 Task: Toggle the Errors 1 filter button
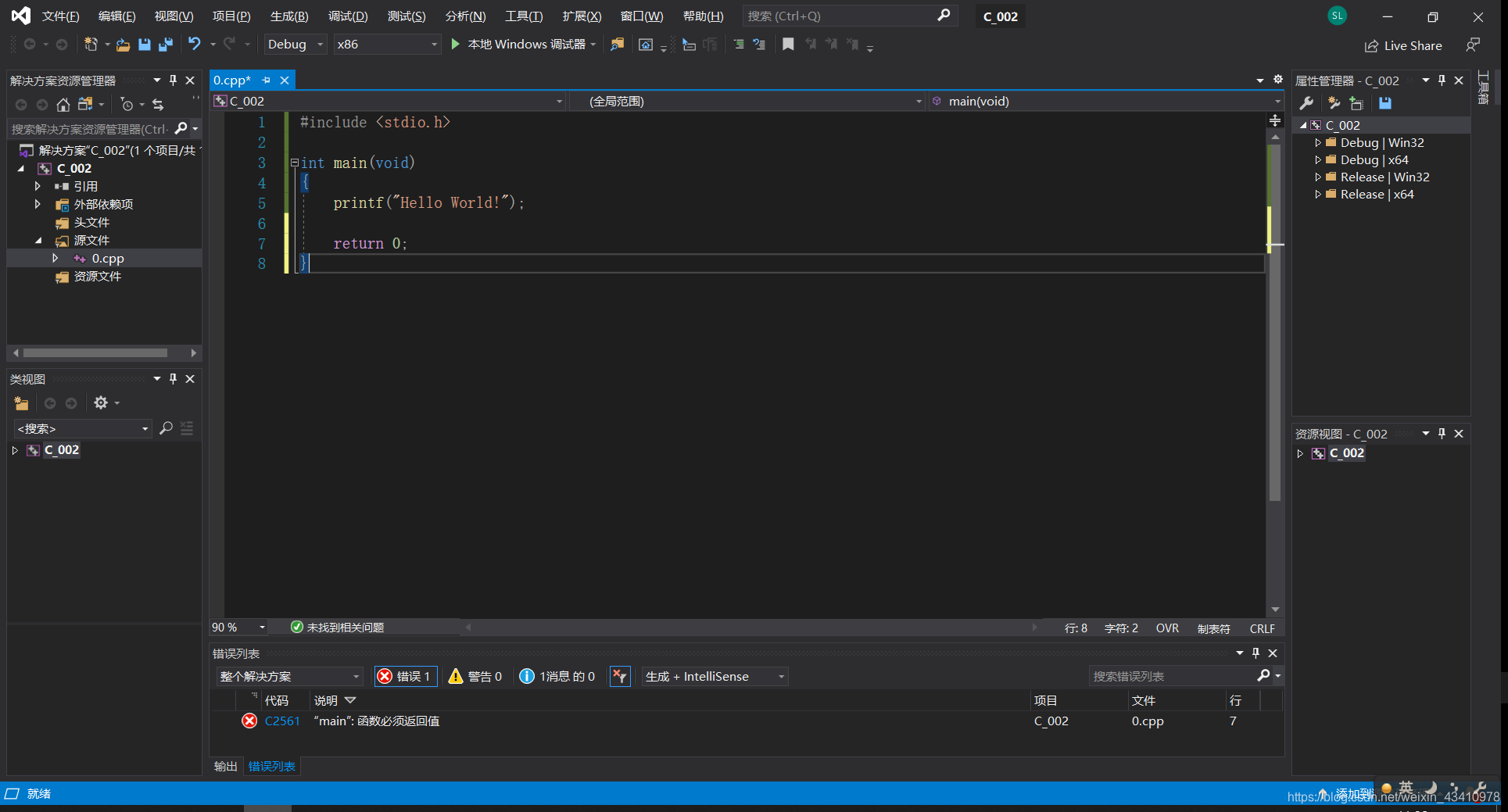click(x=406, y=677)
